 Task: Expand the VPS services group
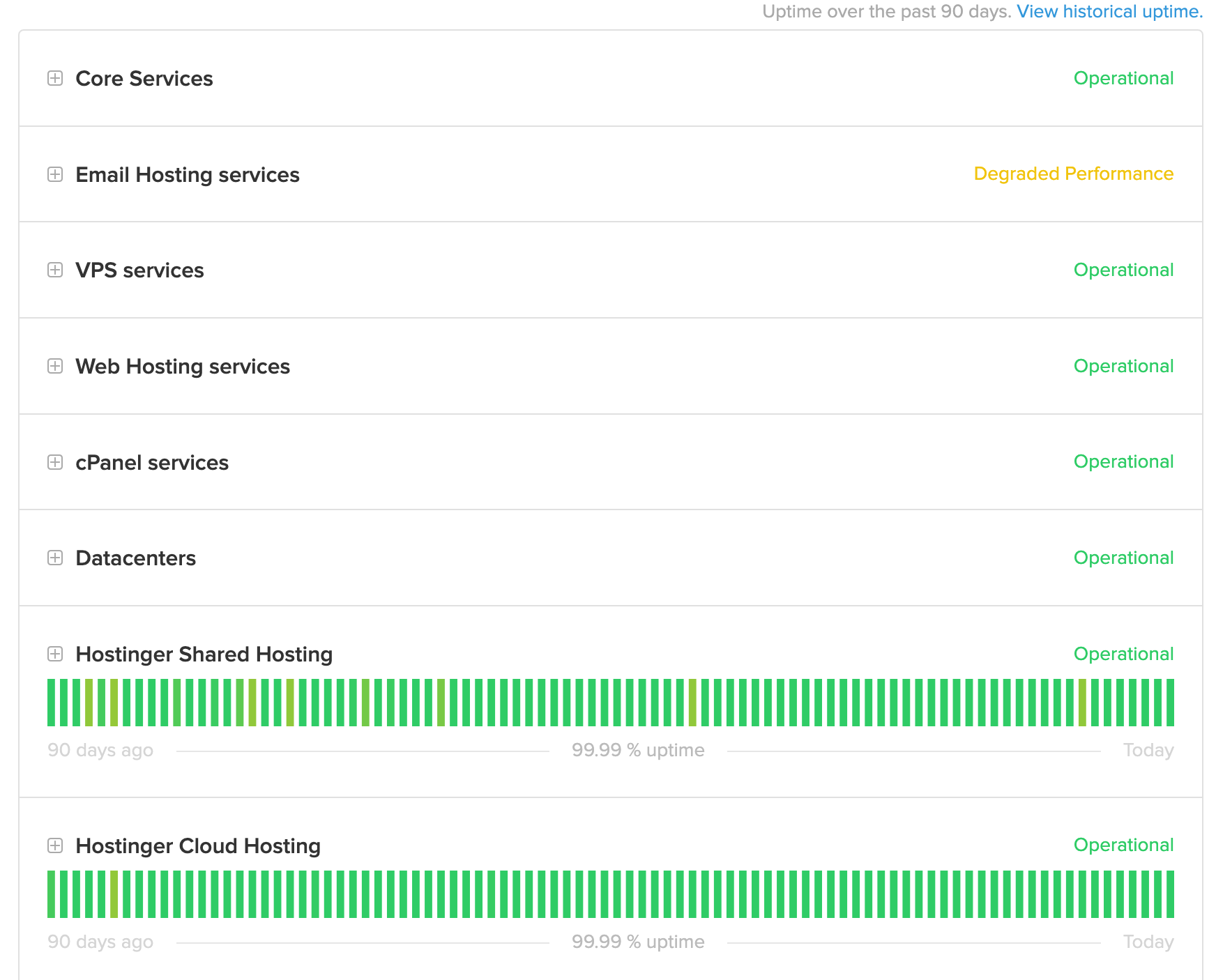(55, 270)
